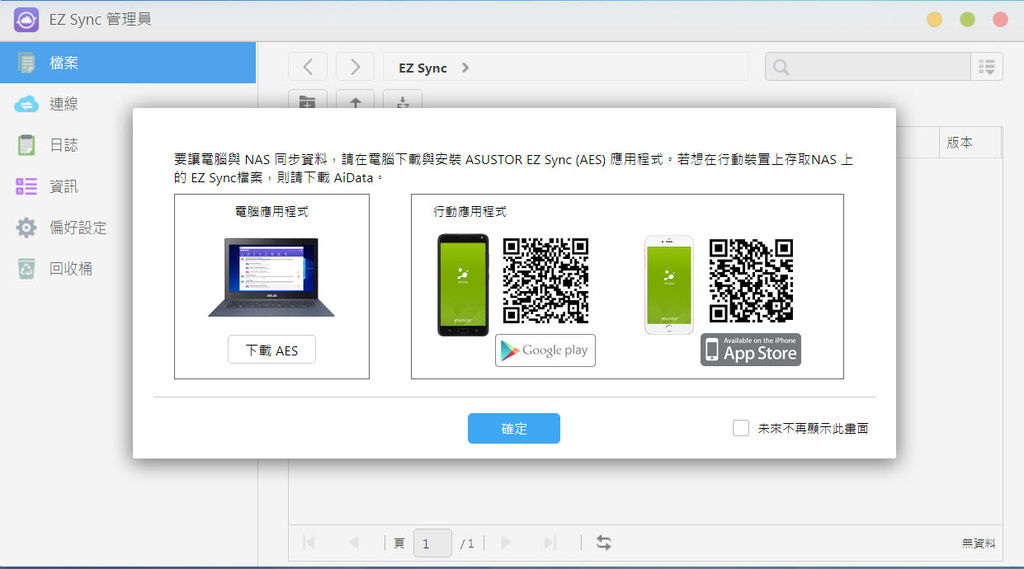Close window with red button
Screen dimensions: 1024x569
coord(1000,19)
